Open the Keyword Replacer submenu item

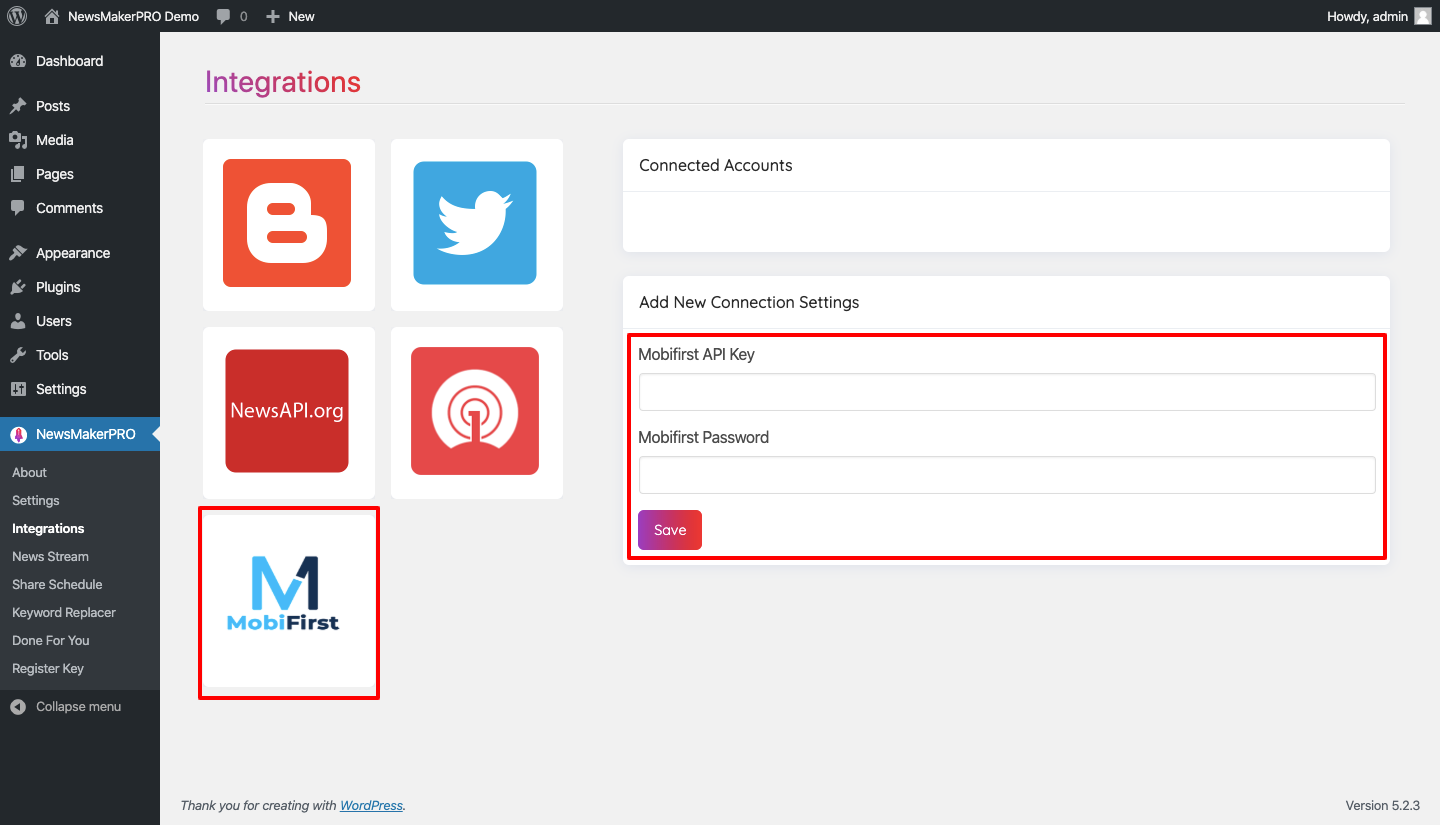(x=64, y=612)
